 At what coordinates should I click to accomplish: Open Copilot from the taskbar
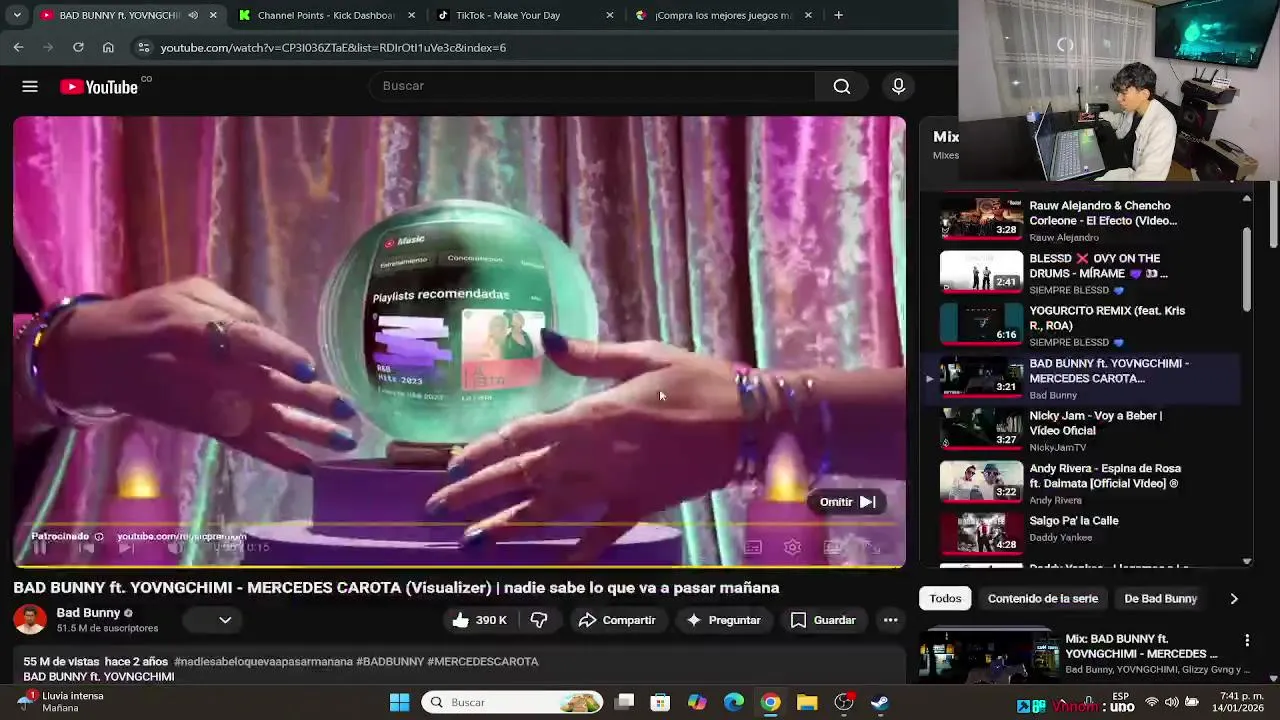pos(697,702)
